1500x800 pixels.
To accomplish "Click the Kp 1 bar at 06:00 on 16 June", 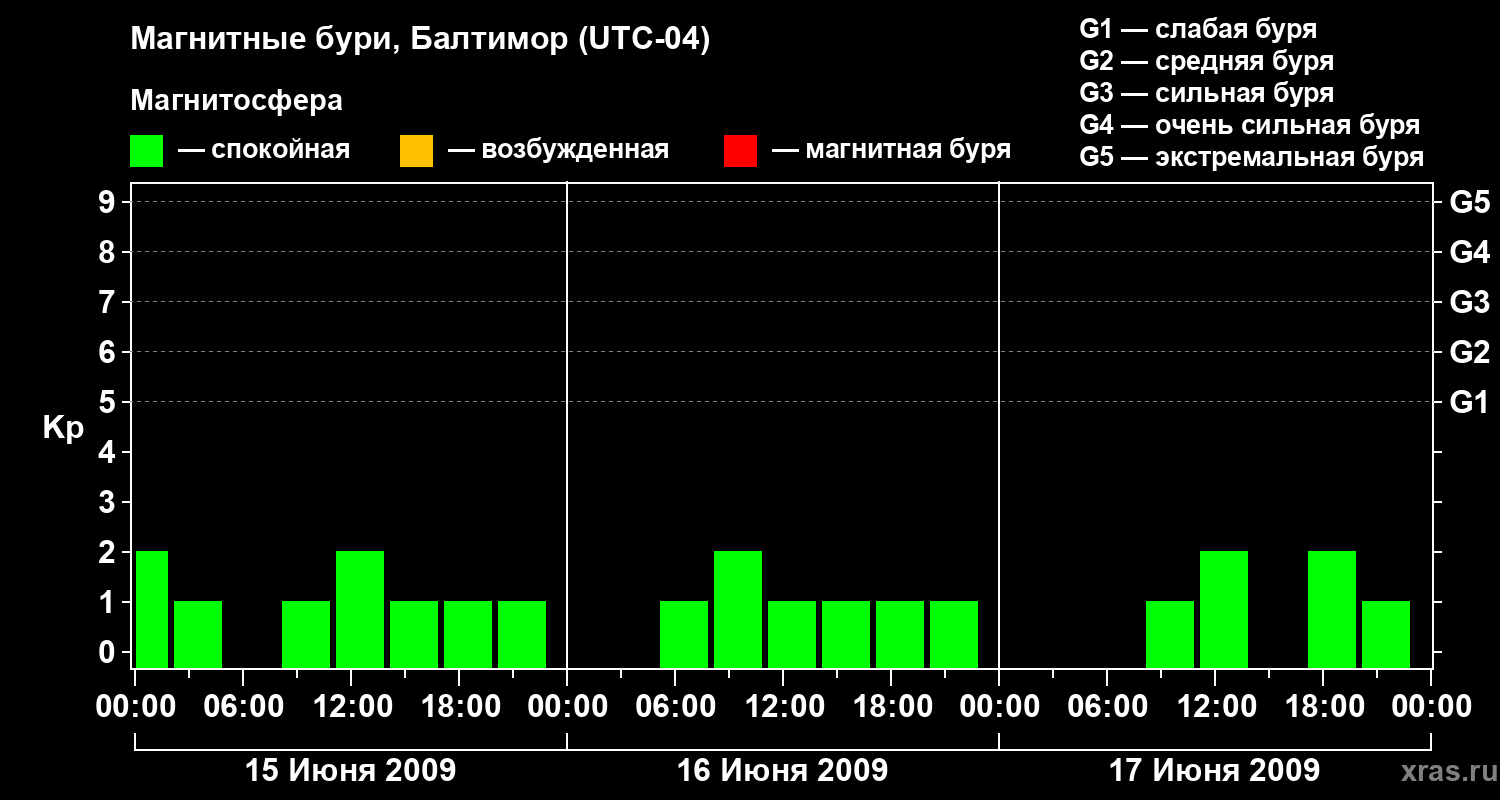I will click(x=684, y=634).
